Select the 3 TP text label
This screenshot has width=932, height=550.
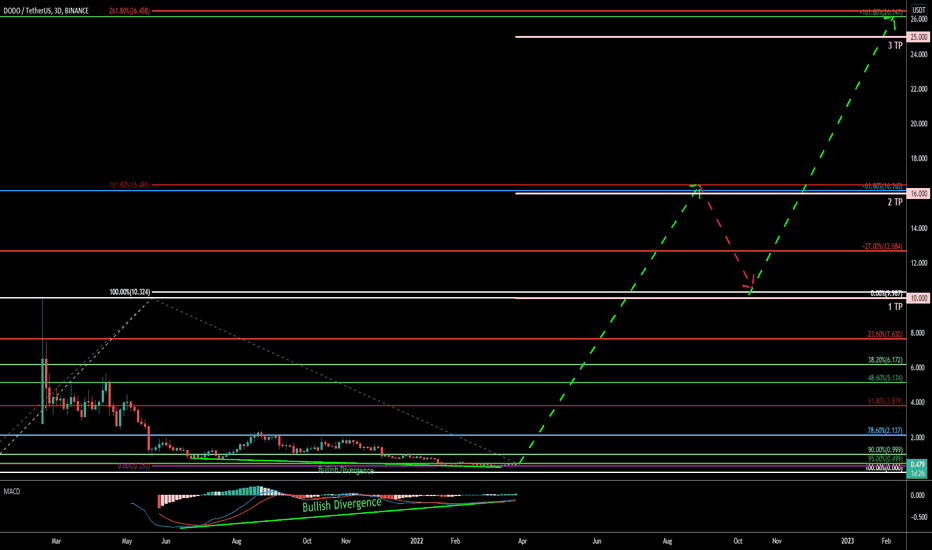pyautogui.click(x=895, y=46)
